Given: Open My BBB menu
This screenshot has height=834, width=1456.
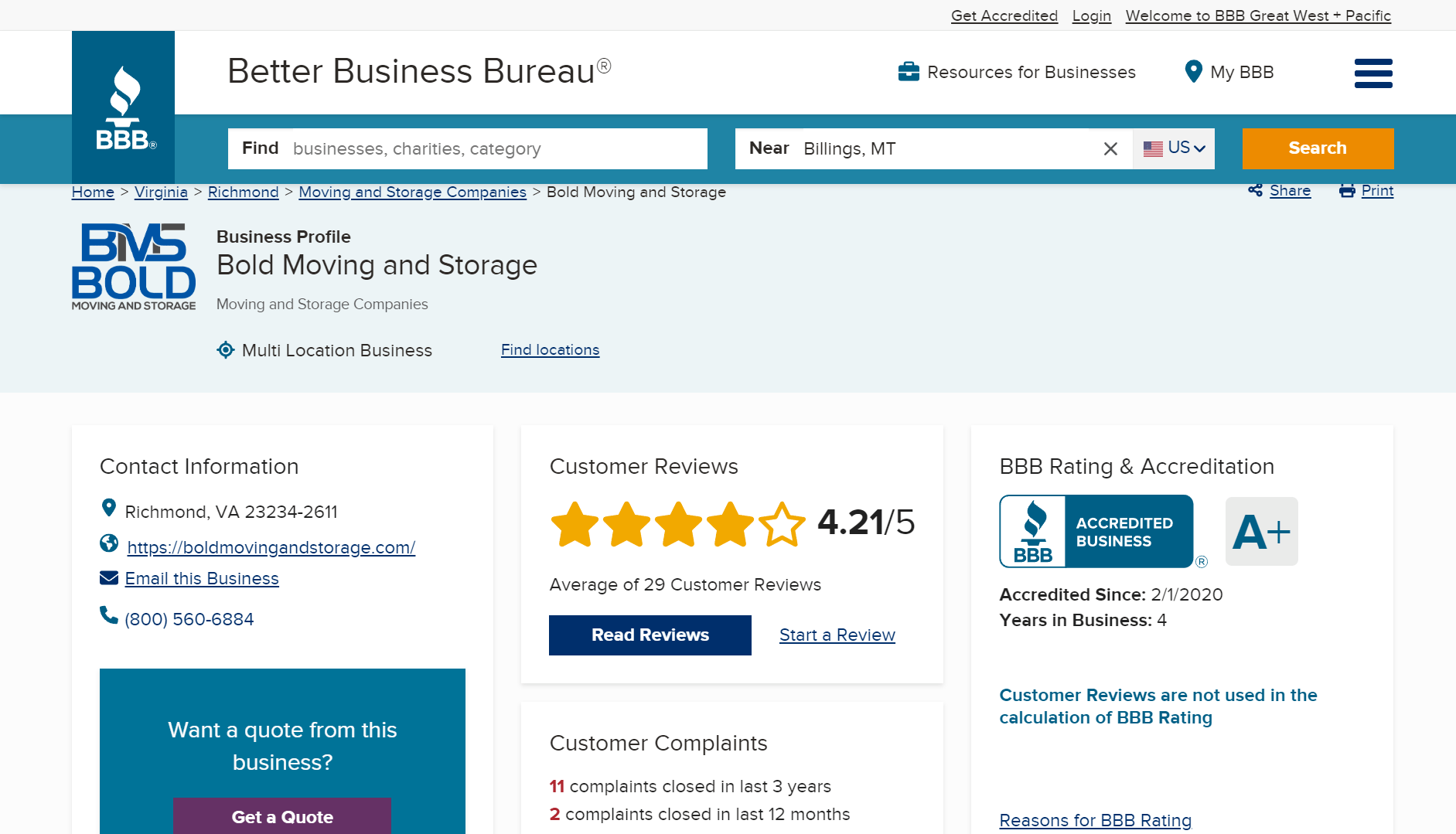Looking at the screenshot, I should 1229,72.
